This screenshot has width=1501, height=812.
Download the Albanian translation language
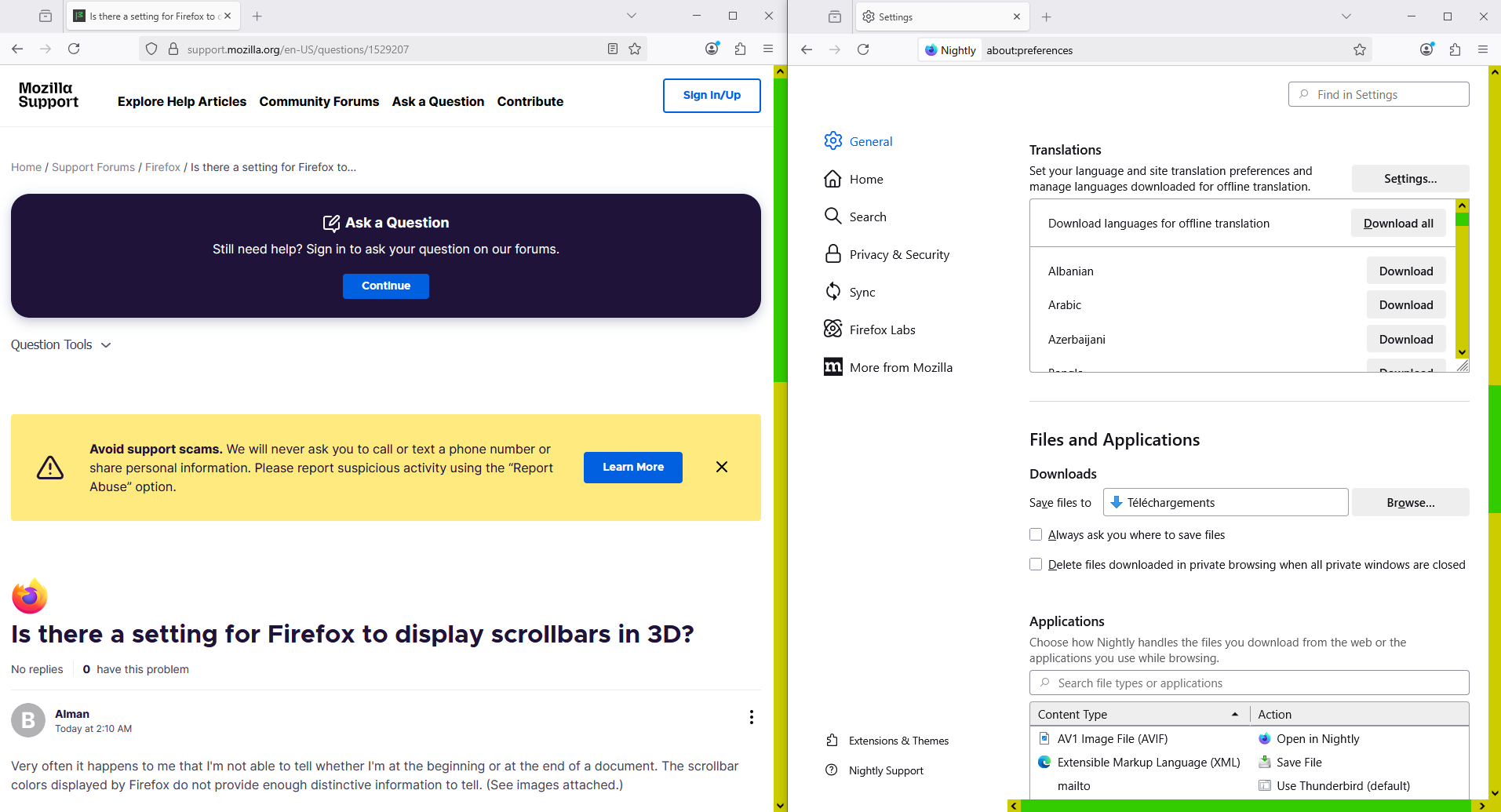[x=1406, y=271]
